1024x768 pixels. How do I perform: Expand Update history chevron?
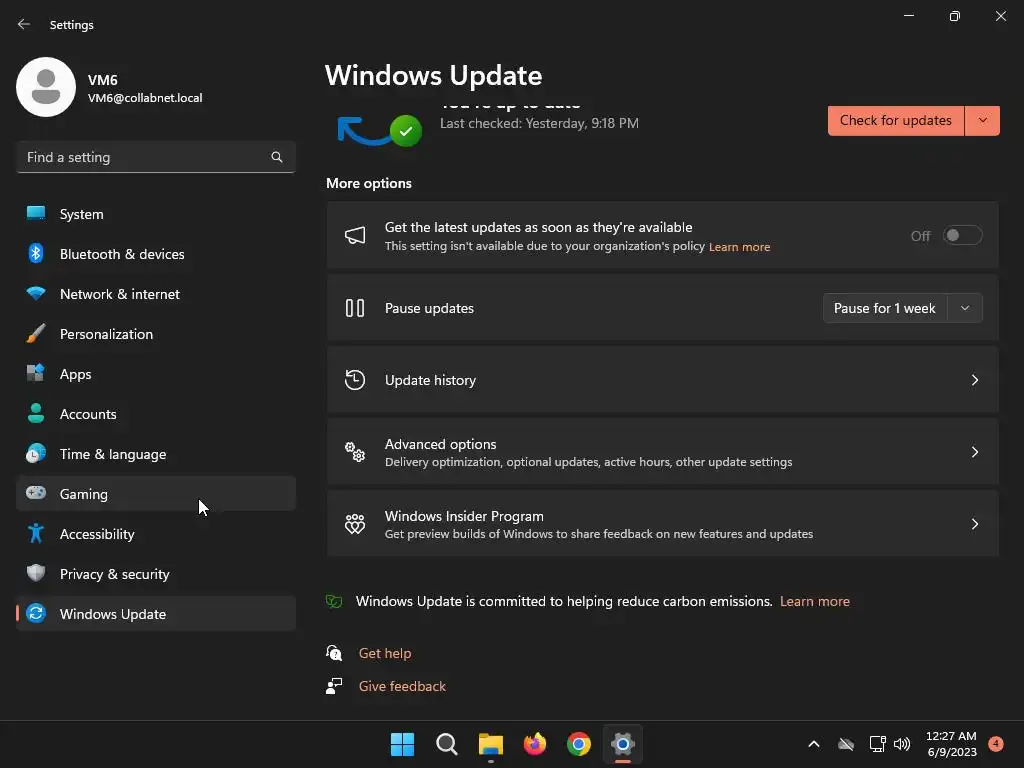click(x=975, y=380)
